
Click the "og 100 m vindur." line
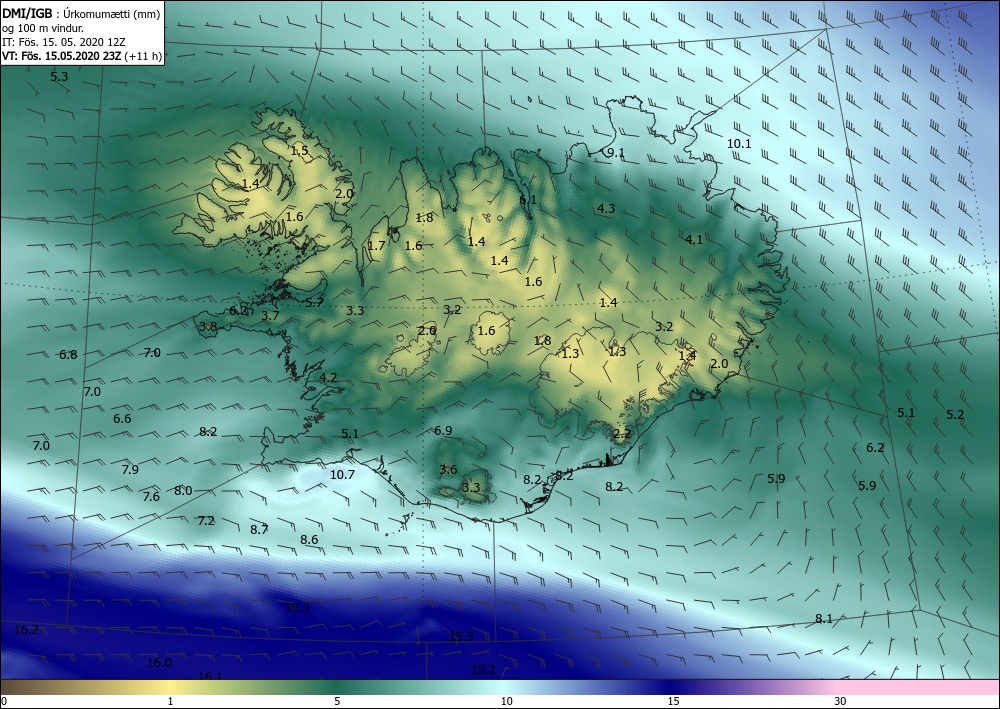[x=41, y=28]
